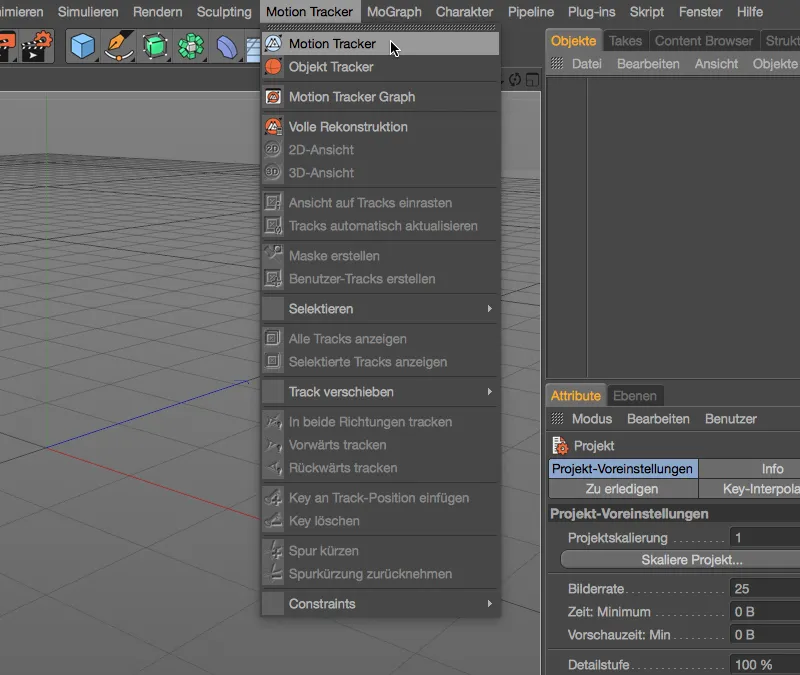Open Motion Tracker Graph entry
The width and height of the screenshot is (800, 675).
pos(380,97)
